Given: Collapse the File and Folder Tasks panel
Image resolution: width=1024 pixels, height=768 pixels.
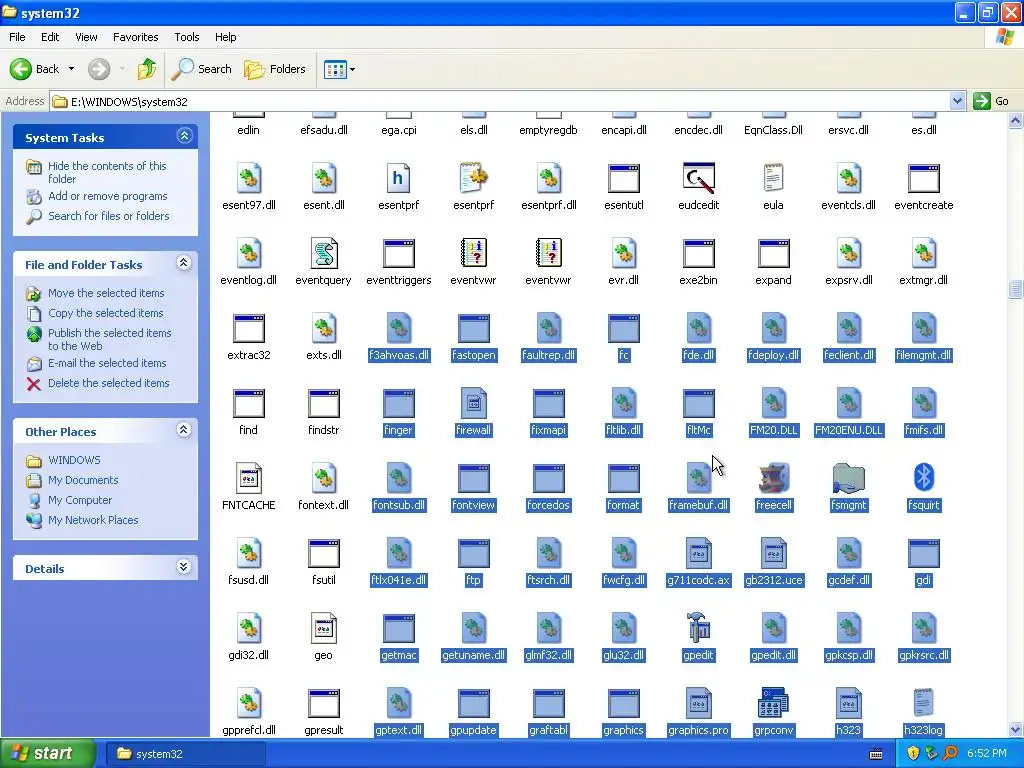Looking at the screenshot, I should coord(184,263).
